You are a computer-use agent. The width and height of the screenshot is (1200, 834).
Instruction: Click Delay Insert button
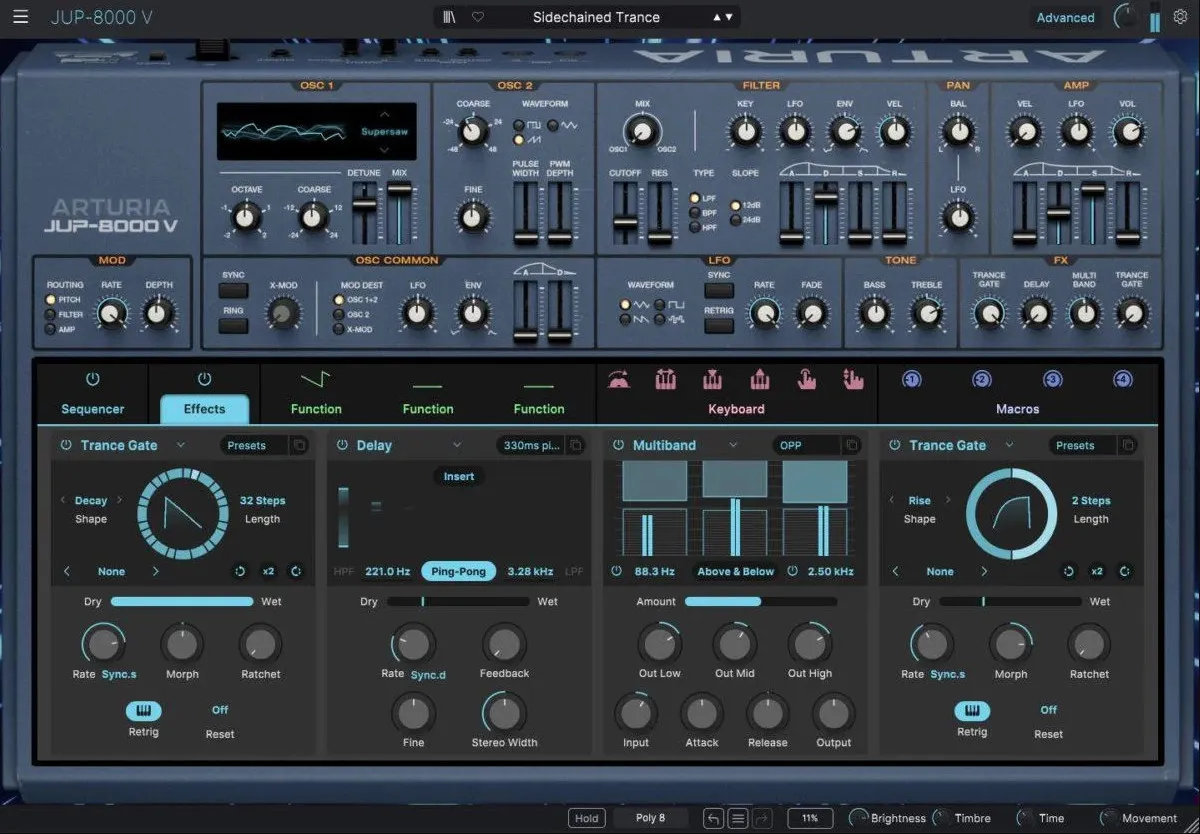tap(459, 476)
